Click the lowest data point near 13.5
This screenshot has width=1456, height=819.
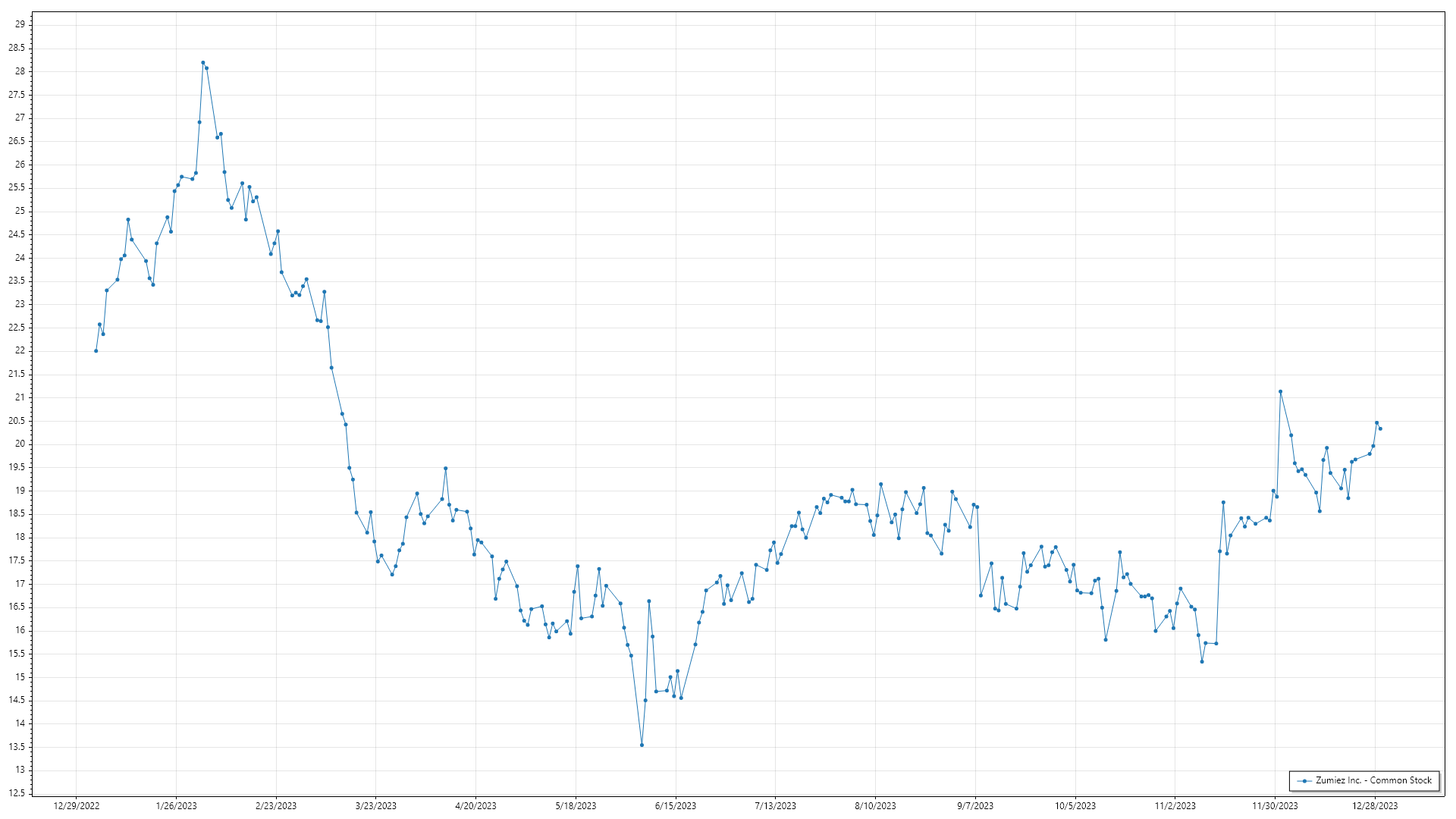[x=642, y=745]
